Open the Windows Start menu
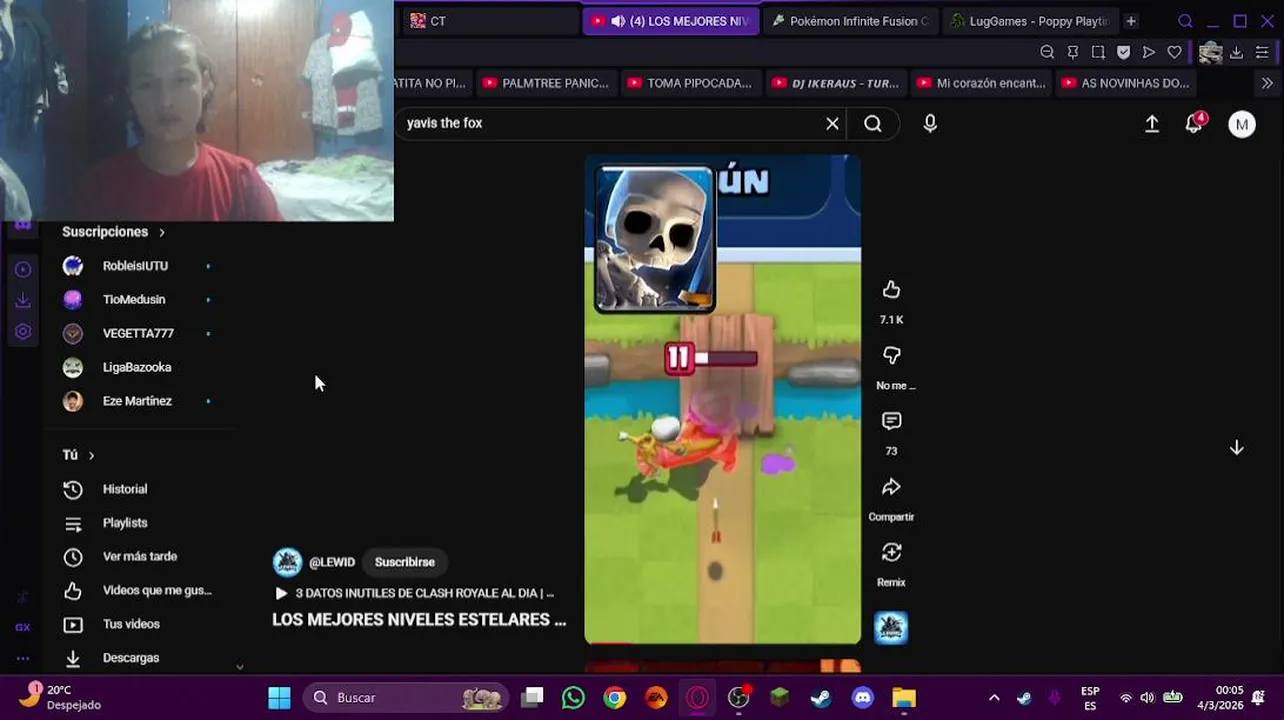The image size is (1284, 720). 280,697
